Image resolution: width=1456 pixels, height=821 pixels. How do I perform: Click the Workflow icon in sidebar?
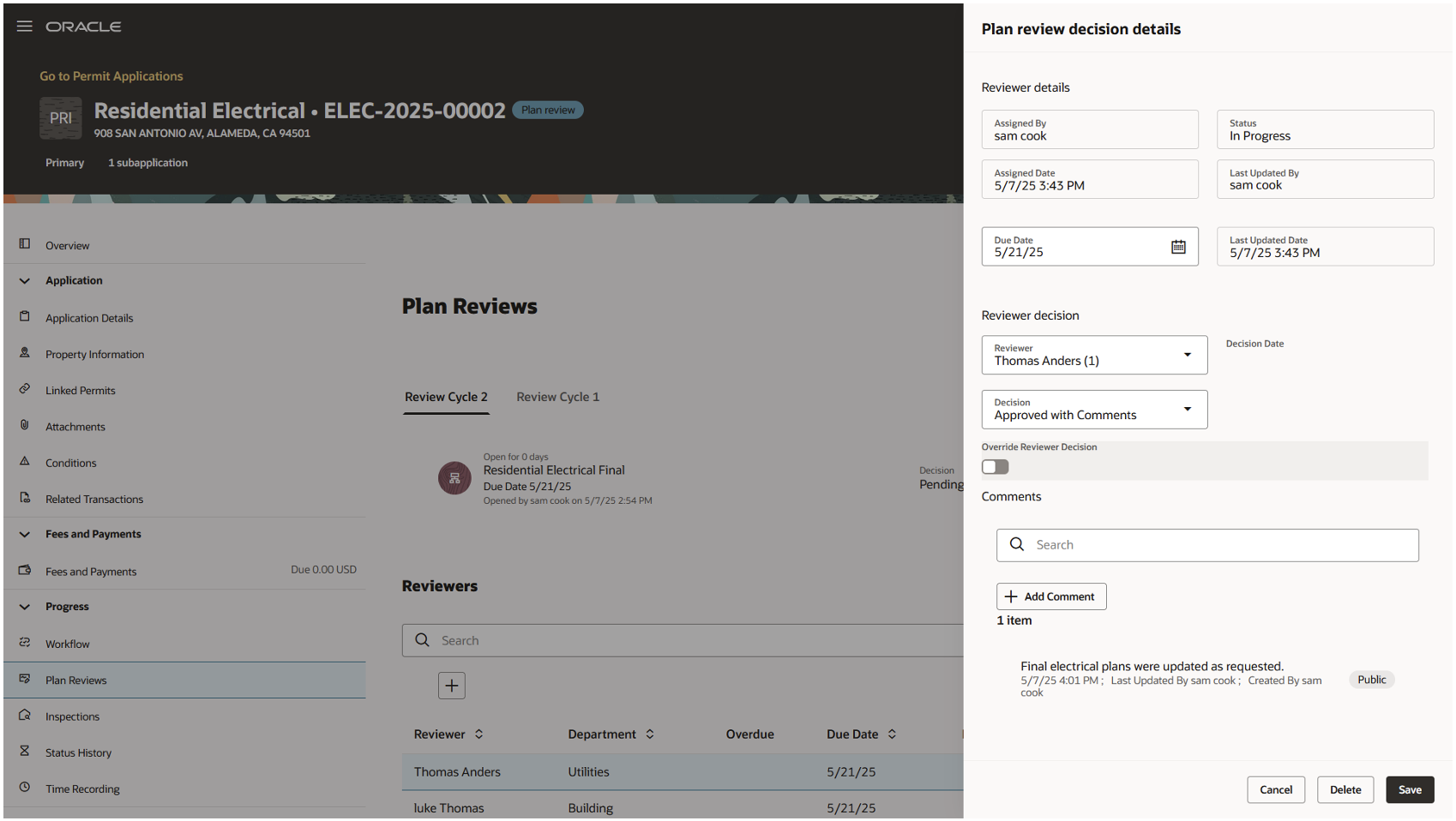(x=25, y=643)
